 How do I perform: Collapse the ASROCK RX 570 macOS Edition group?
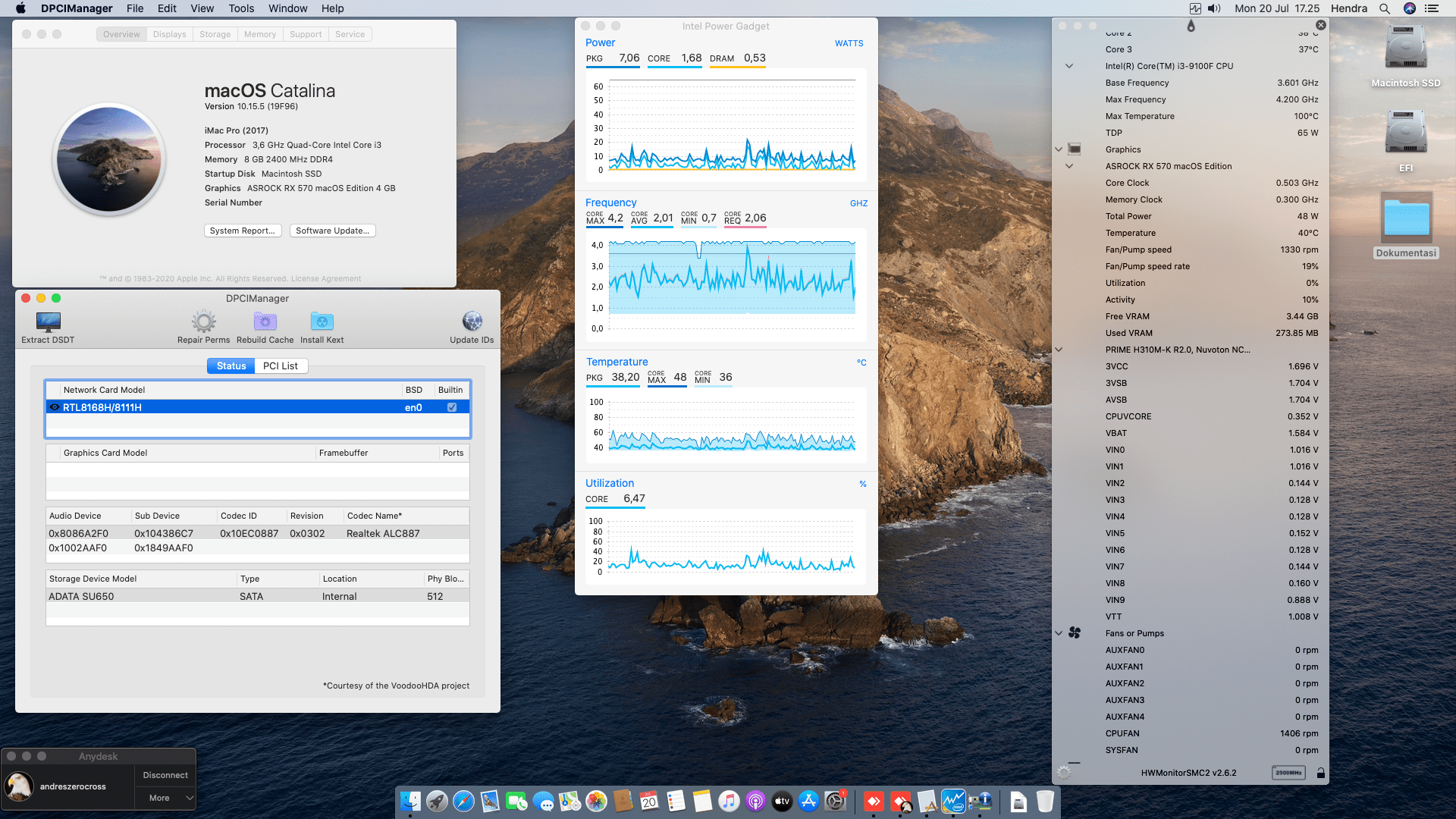click(x=1069, y=166)
